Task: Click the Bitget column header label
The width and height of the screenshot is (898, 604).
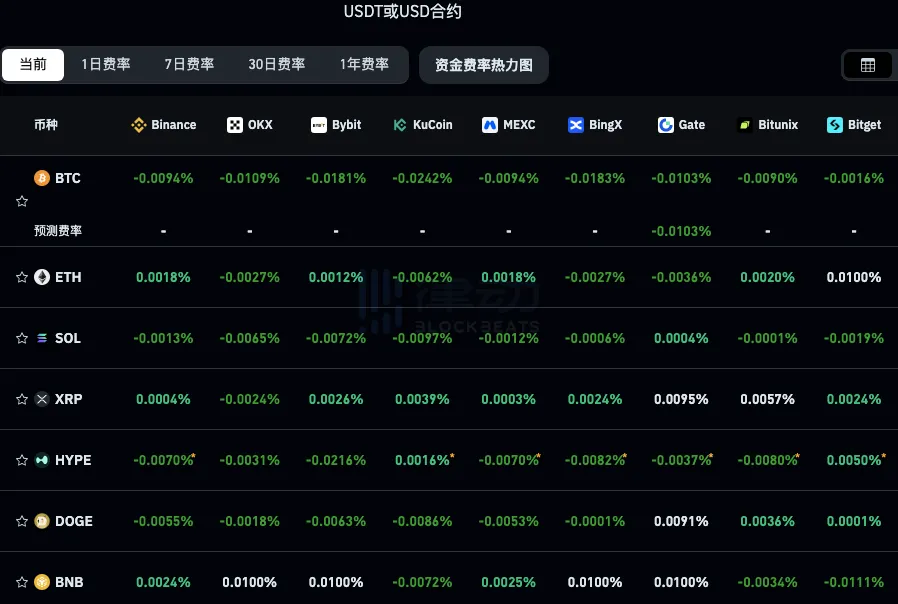Action: click(x=864, y=125)
